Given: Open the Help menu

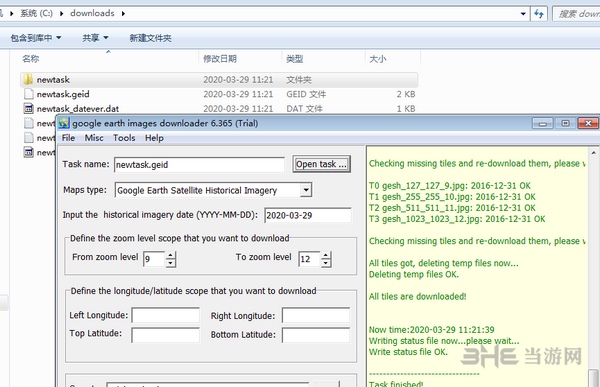Looking at the screenshot, I should coord(154,138).
